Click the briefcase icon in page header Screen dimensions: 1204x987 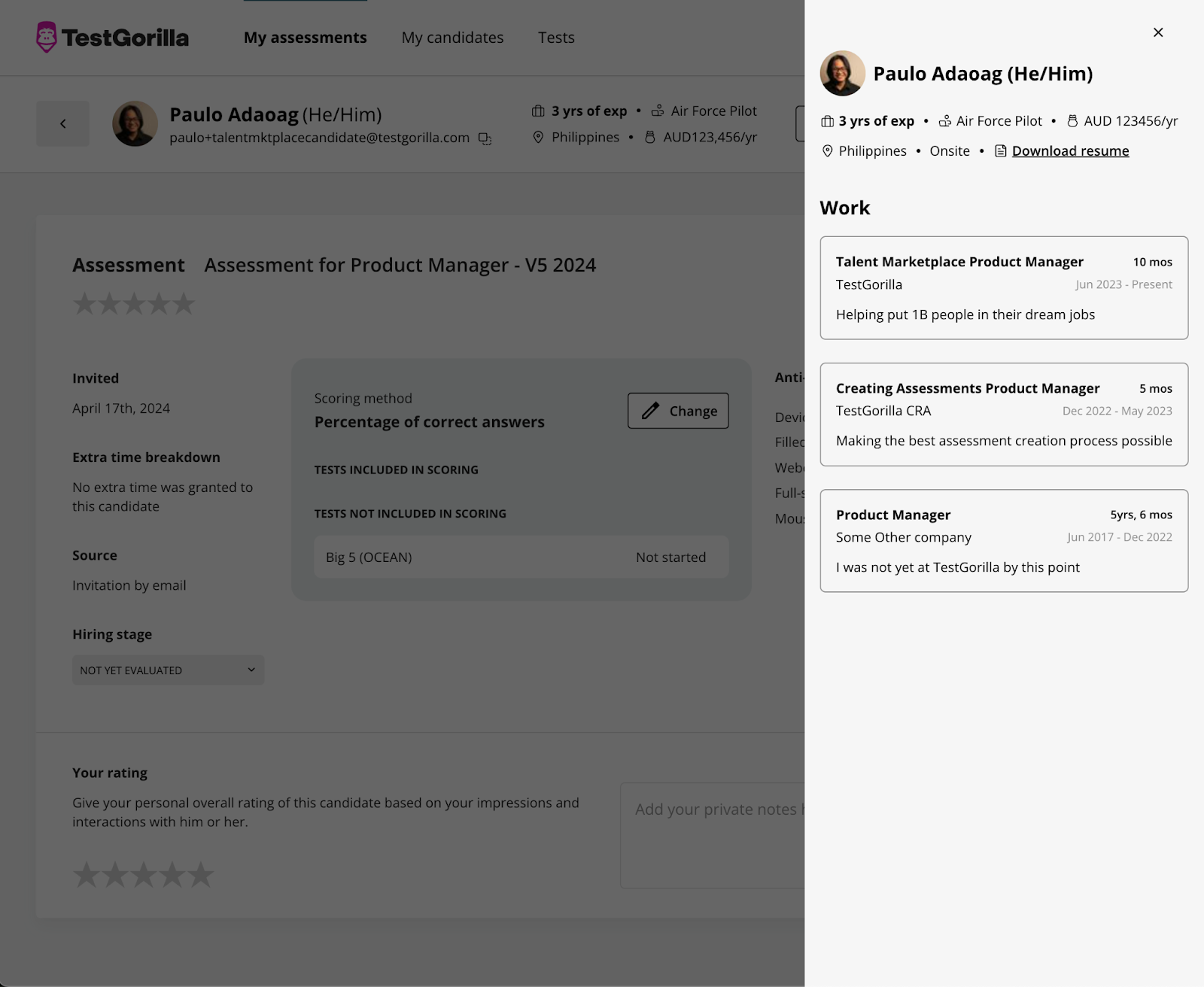pos(538,111)
